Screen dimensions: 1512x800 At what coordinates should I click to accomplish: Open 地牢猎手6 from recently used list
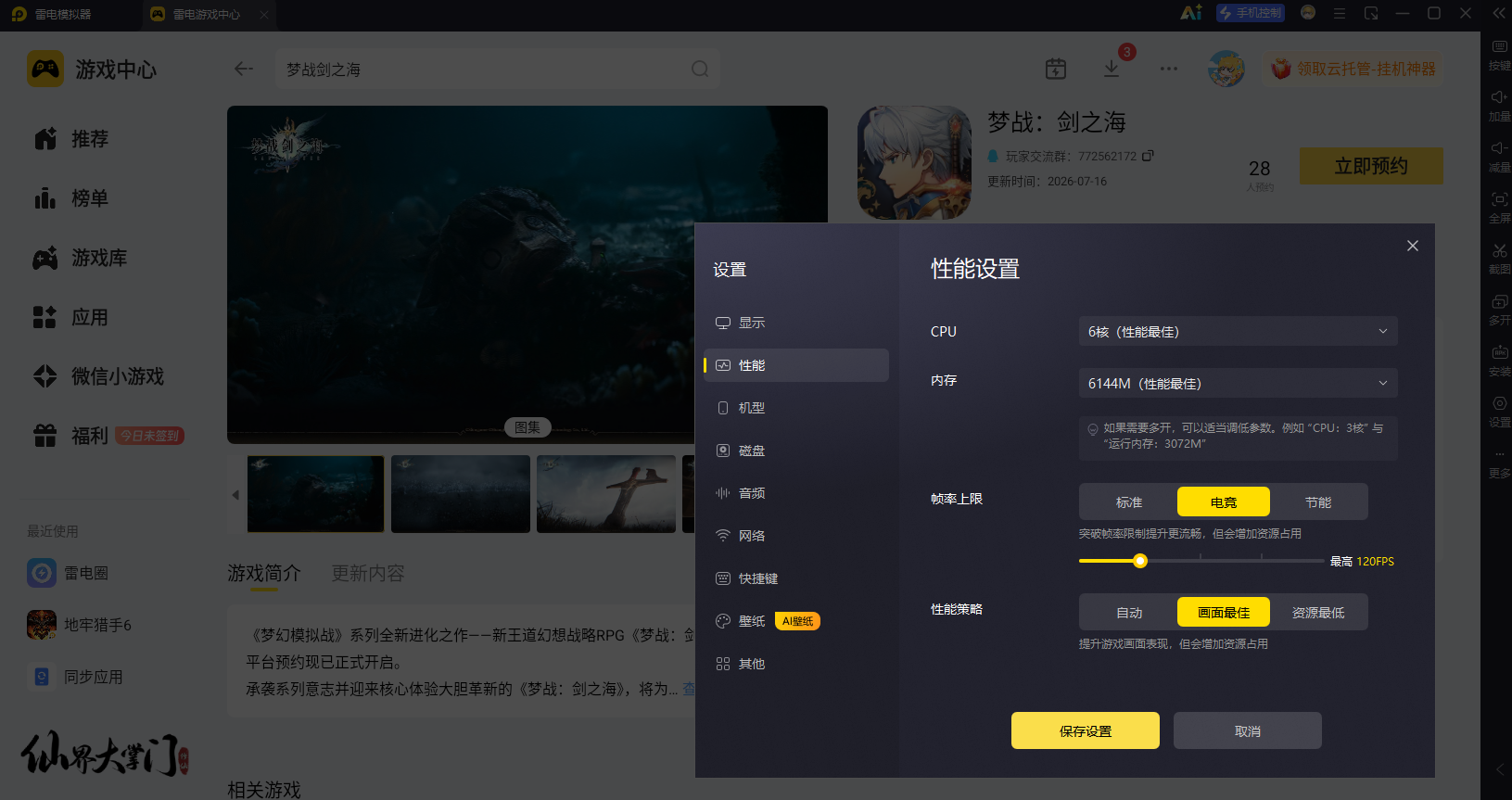pos(79,625)
